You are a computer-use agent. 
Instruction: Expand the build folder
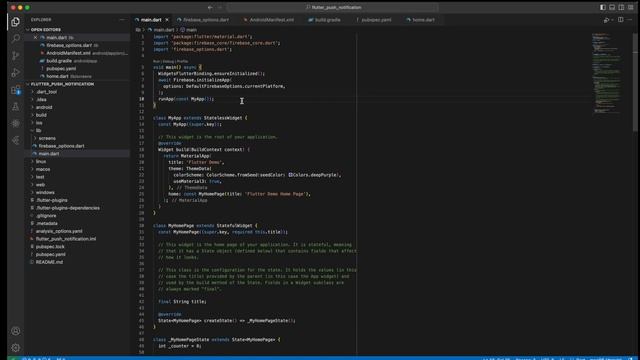coord(41,115)
